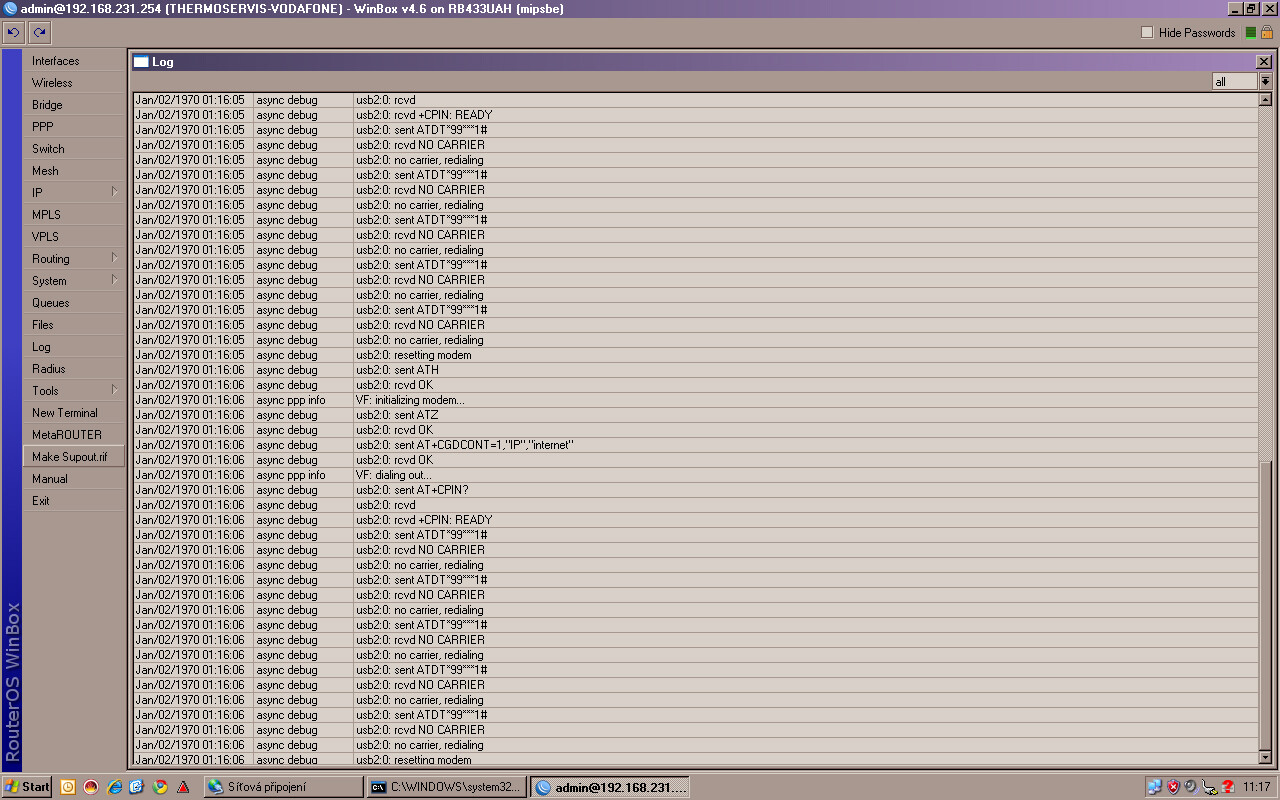This screenshot has width=1280, height=800.
Task: Open New Terminal from the sidebar
Action: click(74, 413)
